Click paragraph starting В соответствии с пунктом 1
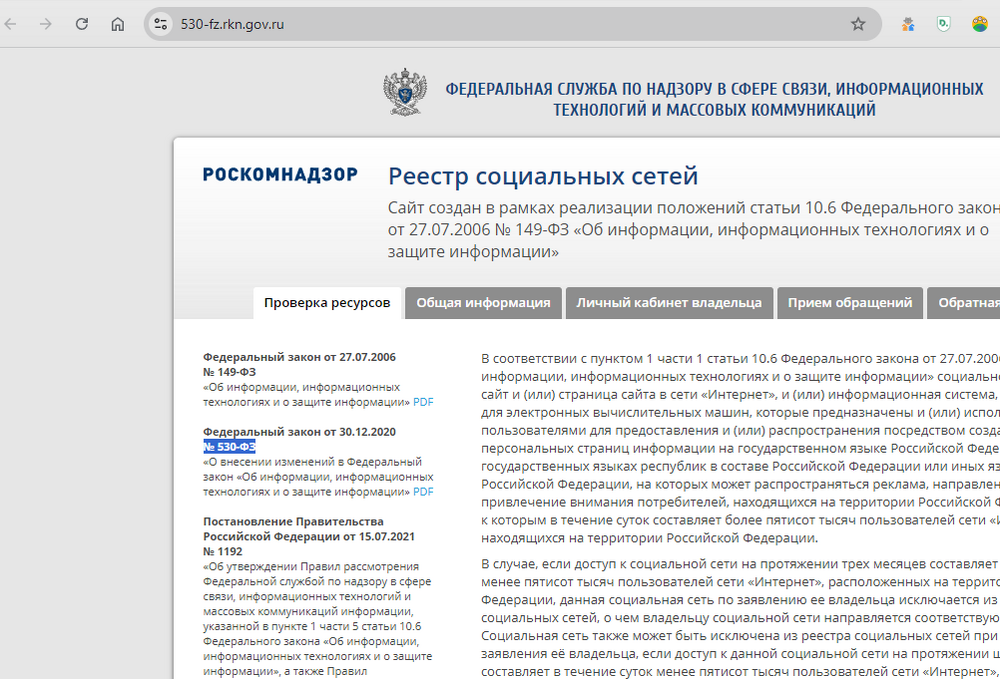The image size is (1000, 679). (740, 448)
